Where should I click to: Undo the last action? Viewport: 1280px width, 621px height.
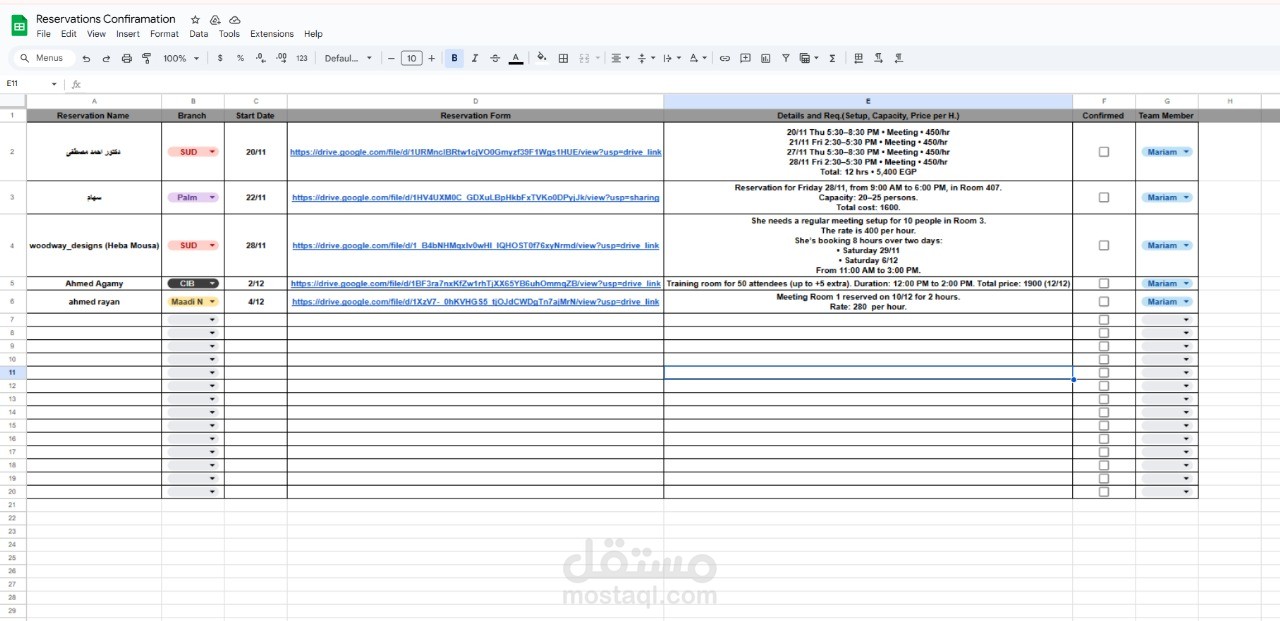87,58
